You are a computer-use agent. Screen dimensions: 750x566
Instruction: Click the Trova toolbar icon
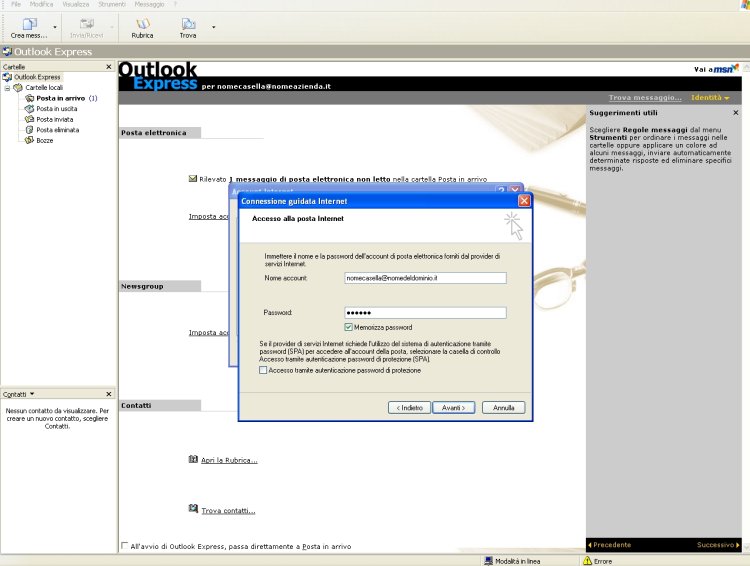188,28
